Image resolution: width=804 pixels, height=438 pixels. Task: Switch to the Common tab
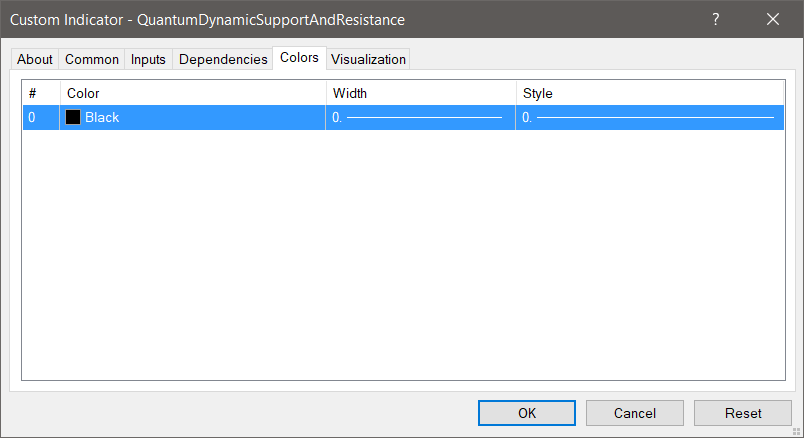click(92, 59)
